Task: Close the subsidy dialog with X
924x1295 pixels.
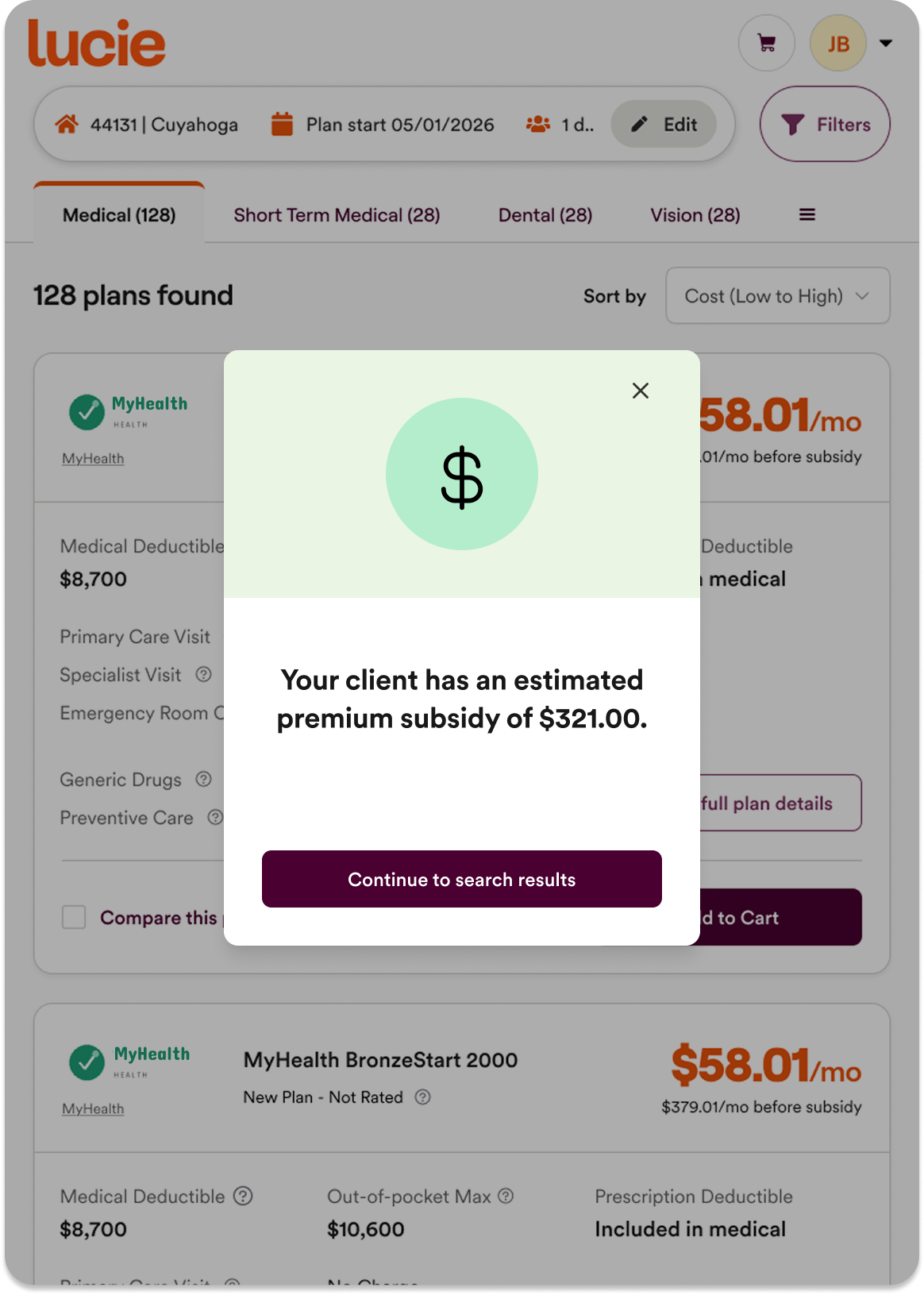Action: 641,391
